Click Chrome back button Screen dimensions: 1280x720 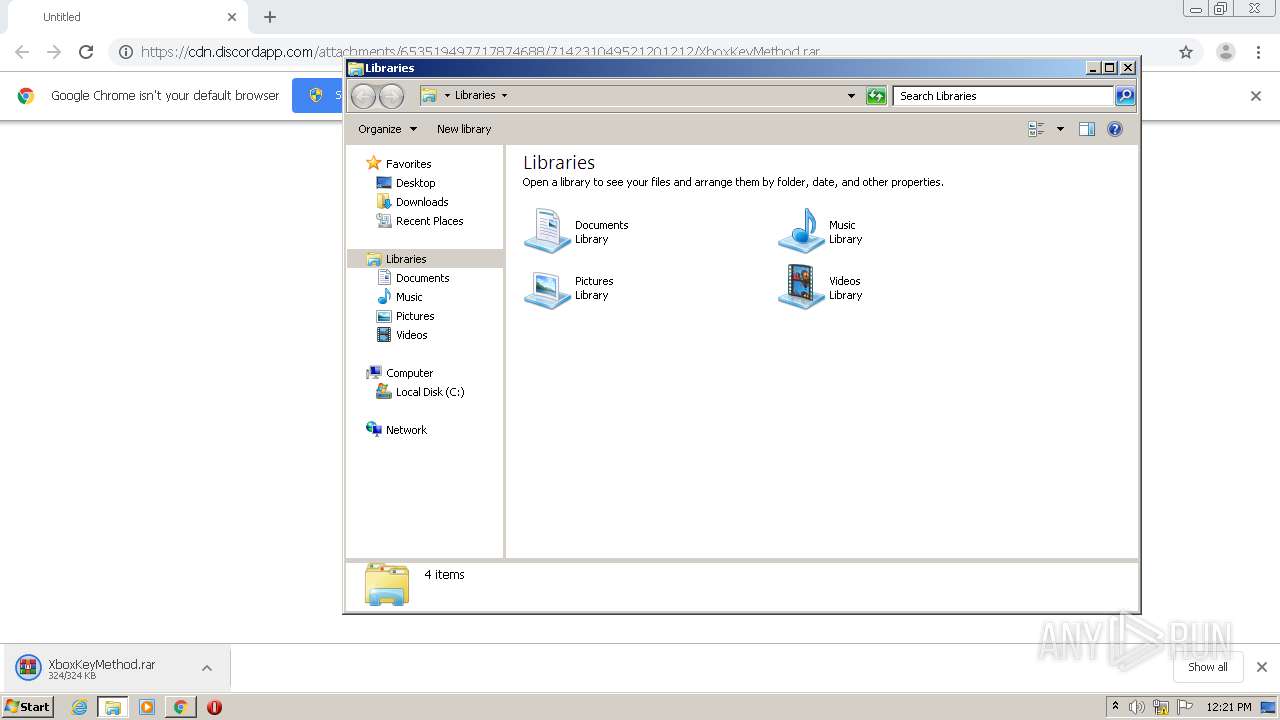tap(22, 52)
